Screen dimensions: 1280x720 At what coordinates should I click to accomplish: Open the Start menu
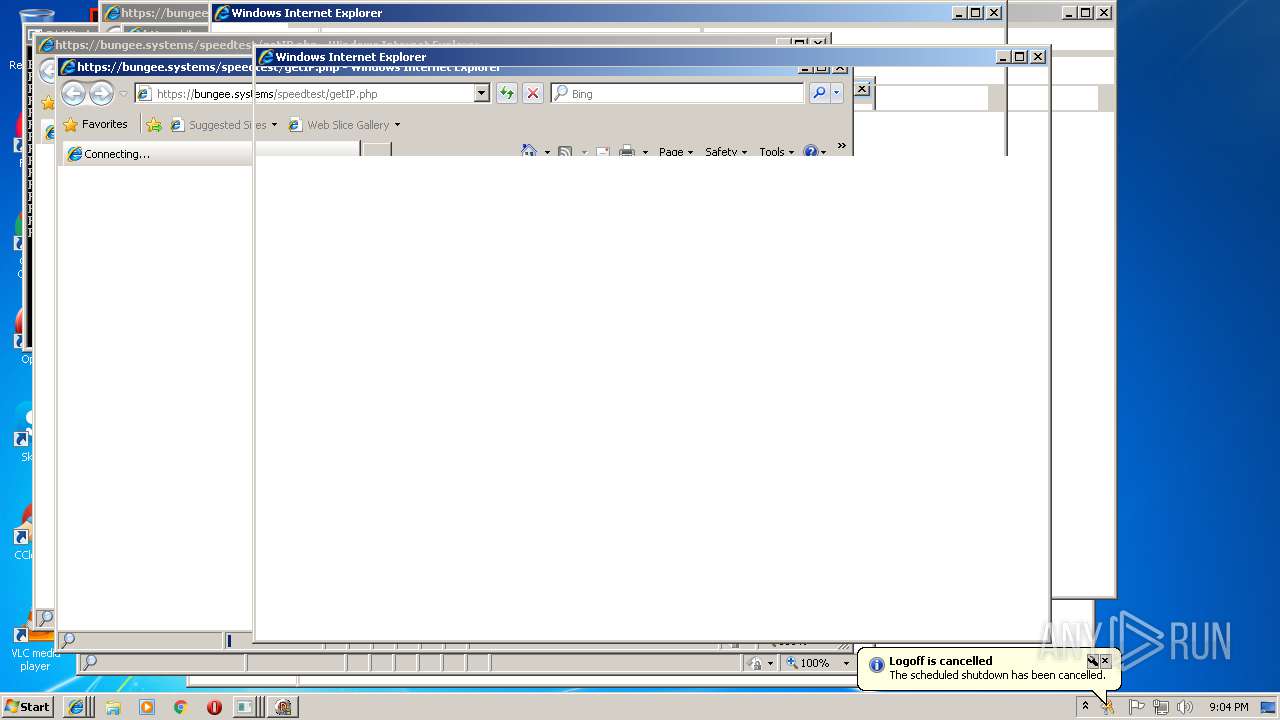coord(28,706)
